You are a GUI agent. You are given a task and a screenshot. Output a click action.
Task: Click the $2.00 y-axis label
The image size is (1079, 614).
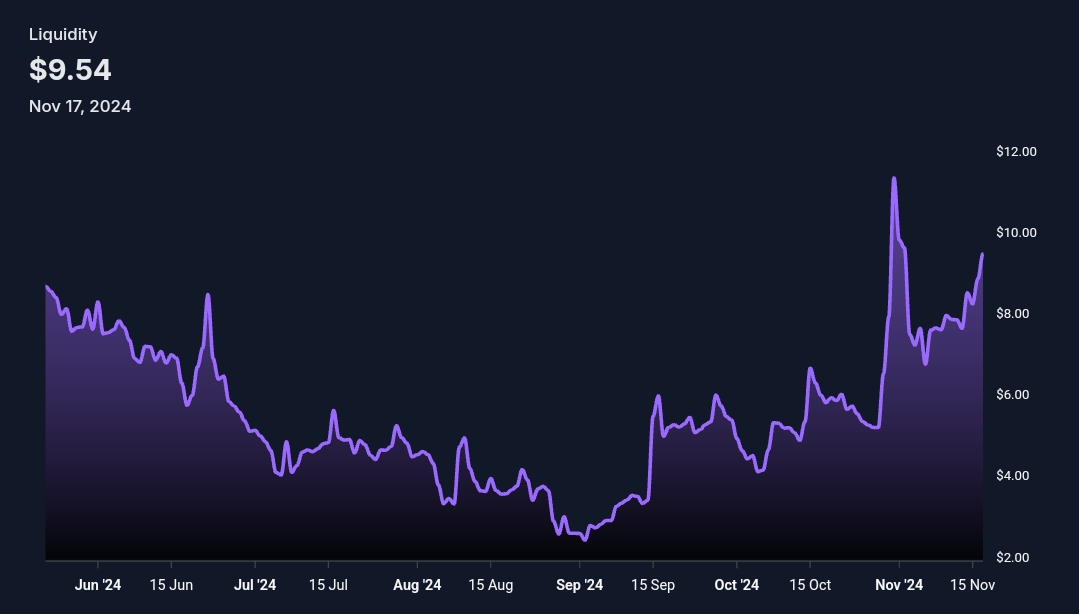click(1011, 558)
